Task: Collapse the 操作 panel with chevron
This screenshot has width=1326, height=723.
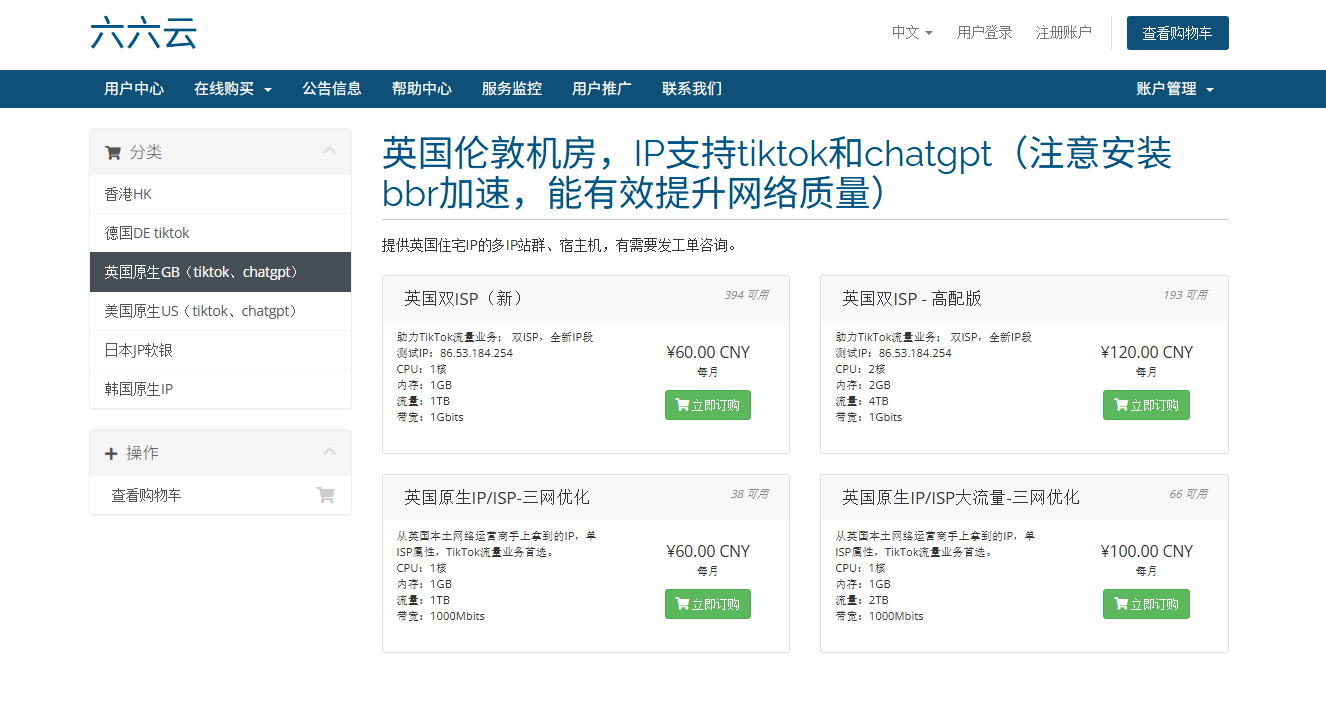Action: coord(329,452)
